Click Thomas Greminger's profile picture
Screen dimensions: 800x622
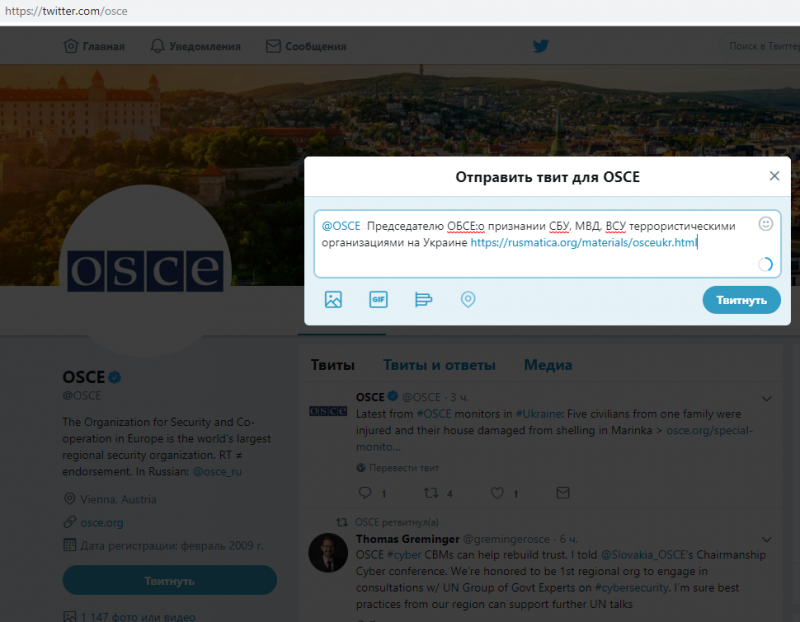pos(328,553)
